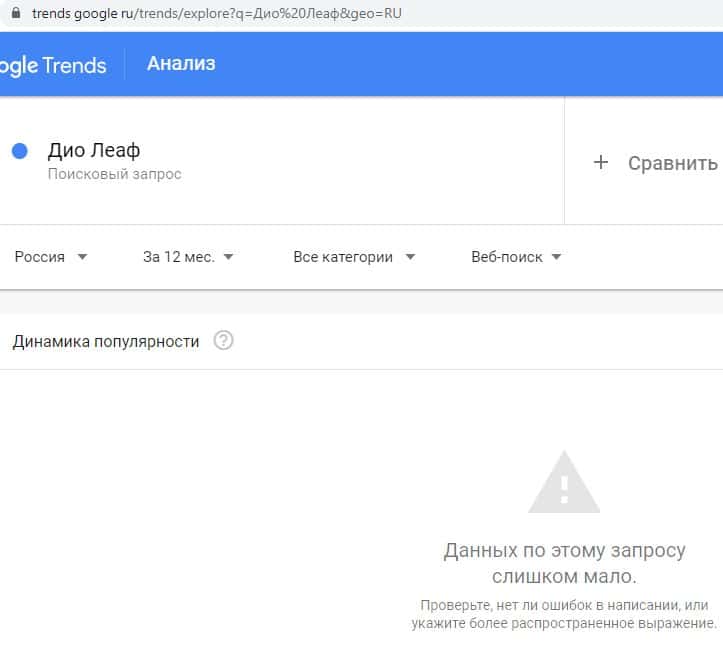The height and width of the screenshot is (645, 723).
Task: Click the caret arrow right of Россия
Action: pos(82,257)
